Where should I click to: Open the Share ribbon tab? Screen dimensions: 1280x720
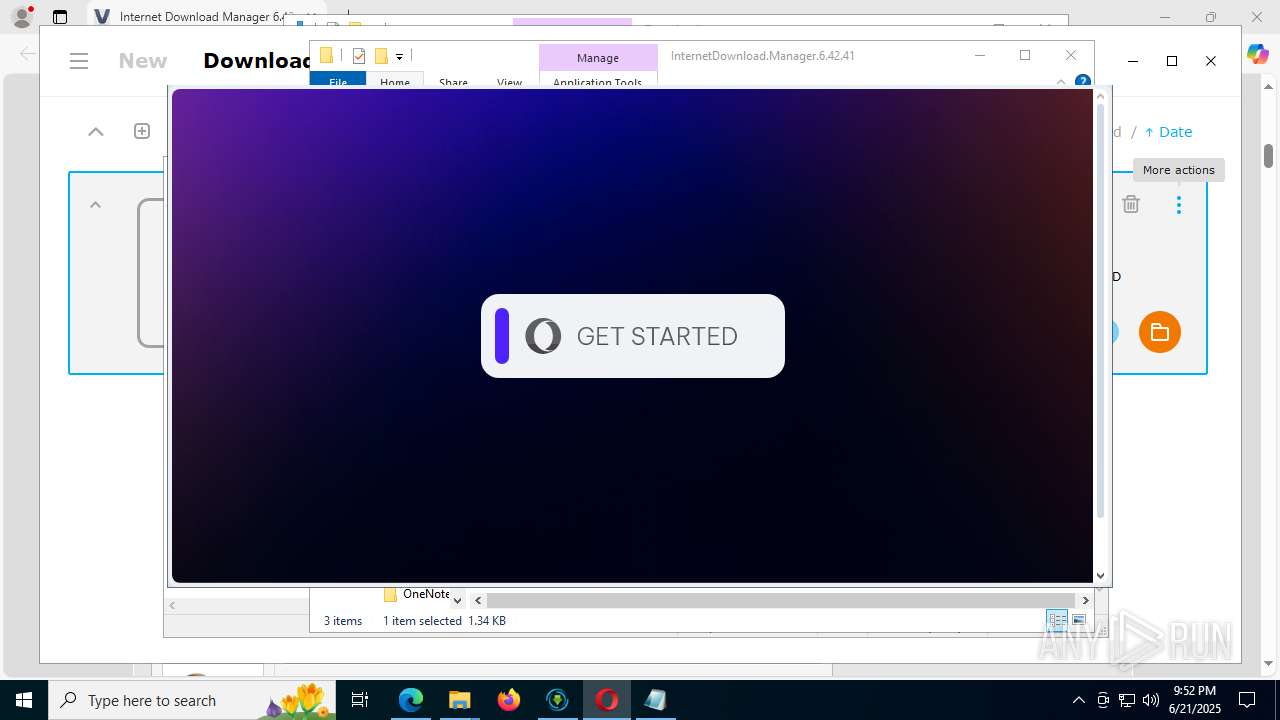[x=453, y=81]
